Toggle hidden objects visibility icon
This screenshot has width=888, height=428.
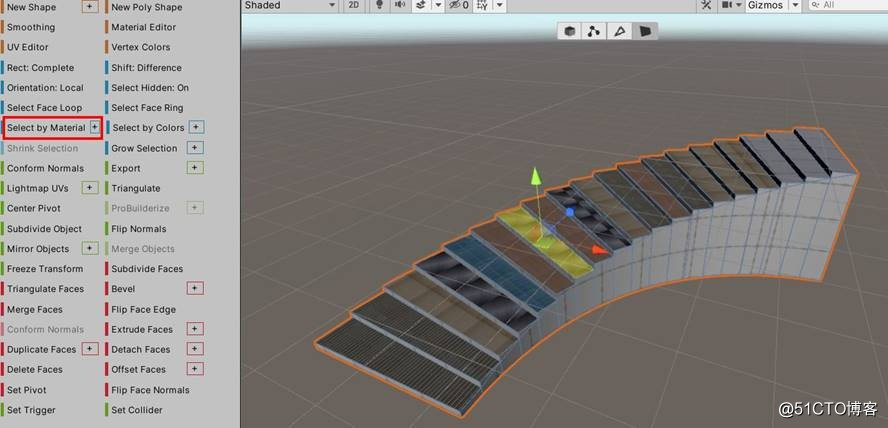[x=458, y=5]
